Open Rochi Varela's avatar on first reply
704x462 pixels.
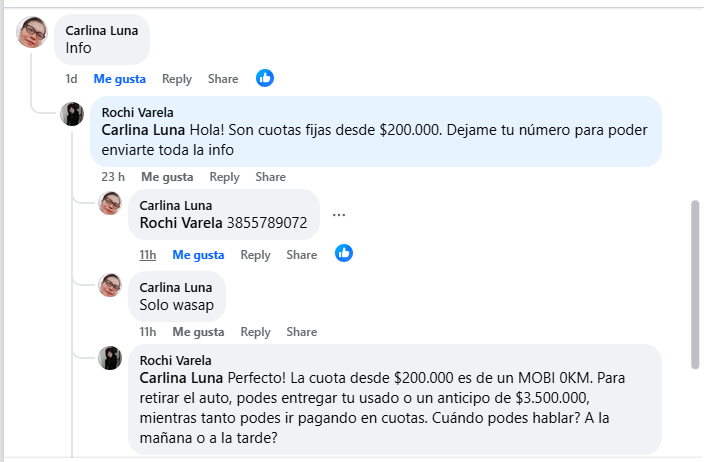click(x=72, y=114)
